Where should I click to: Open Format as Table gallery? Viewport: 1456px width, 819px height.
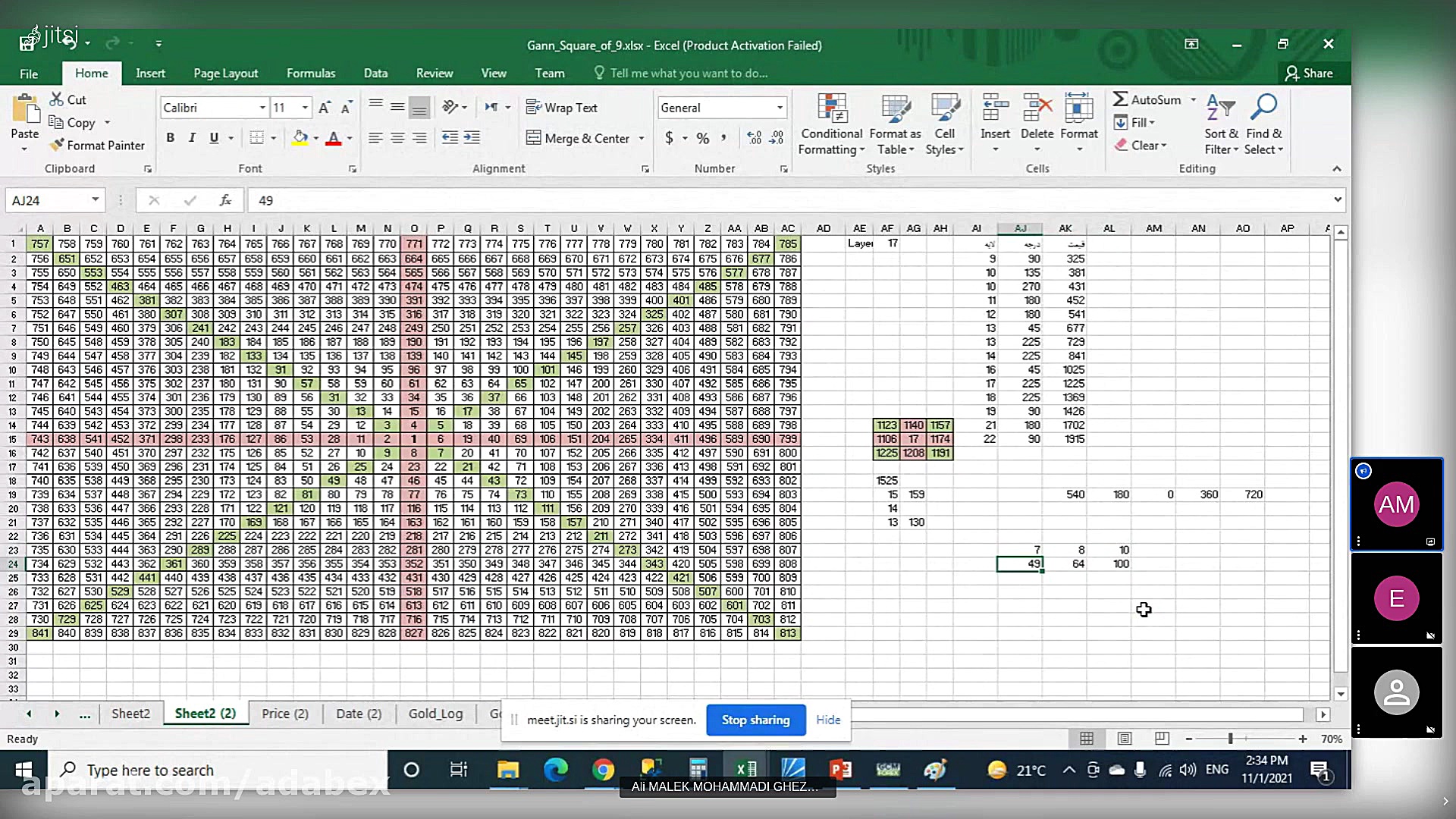pos(895,124)
